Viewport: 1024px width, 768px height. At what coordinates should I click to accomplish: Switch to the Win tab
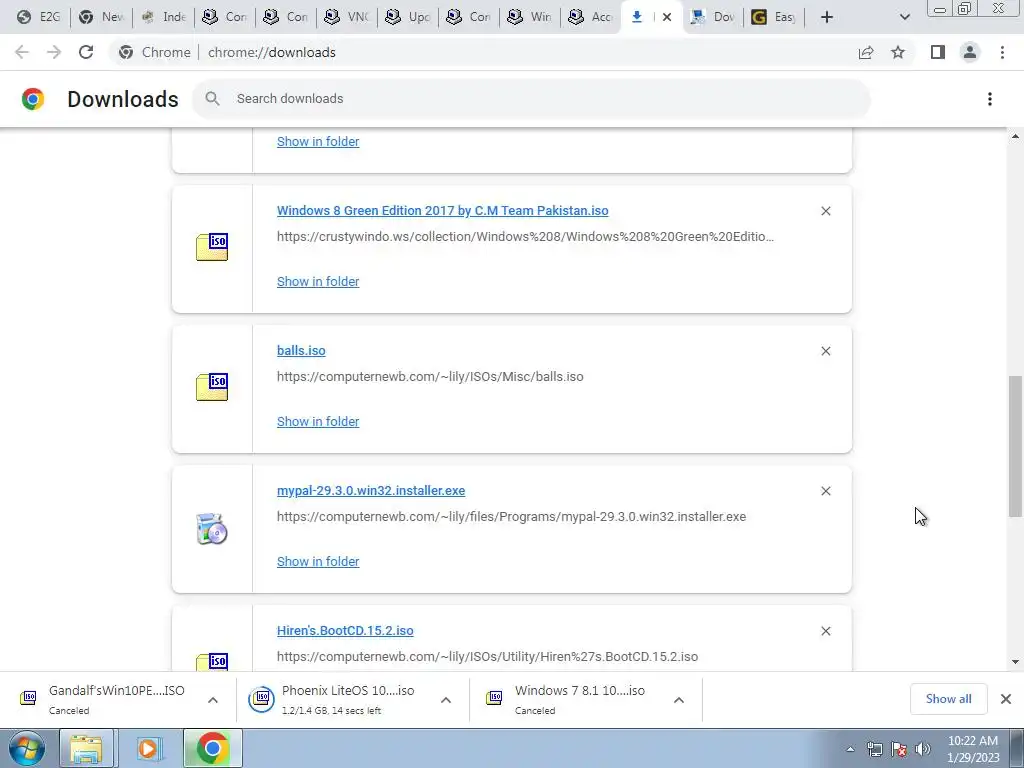click(x=530, y=17)
